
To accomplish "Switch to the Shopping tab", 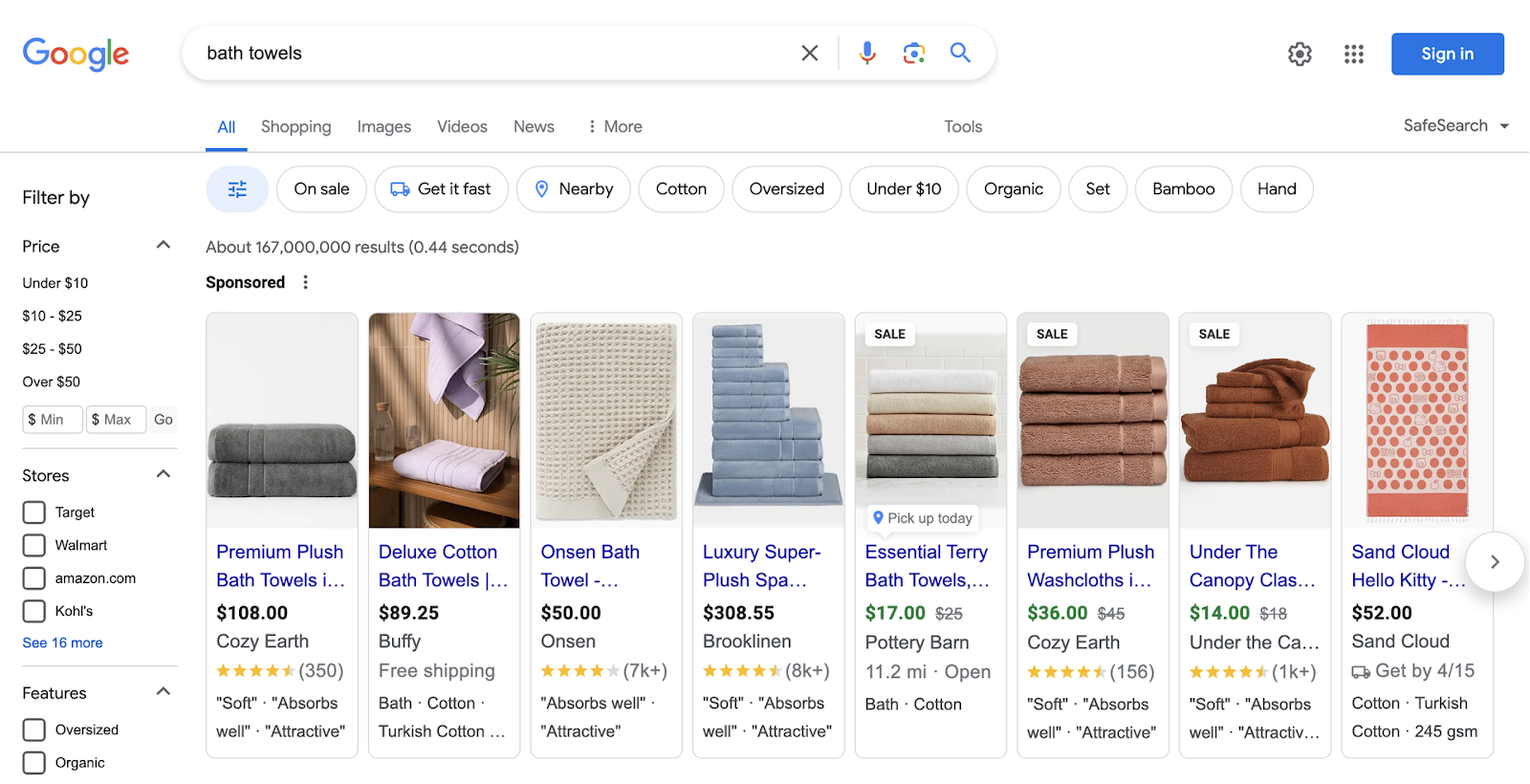I will (295, 127).
